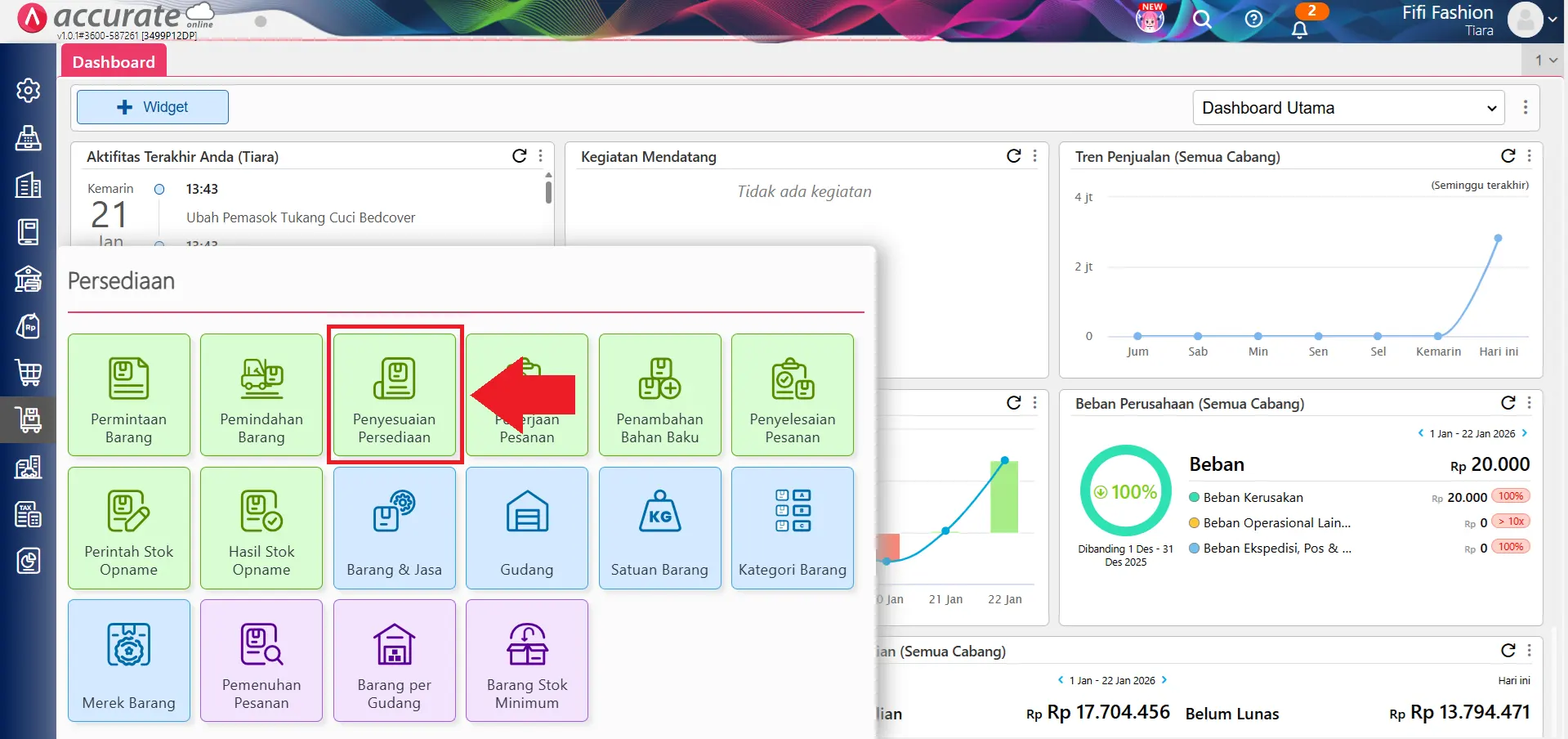Click the add Widget button
This screenshot has width=1568, height=739.
(x=153, y=107)
